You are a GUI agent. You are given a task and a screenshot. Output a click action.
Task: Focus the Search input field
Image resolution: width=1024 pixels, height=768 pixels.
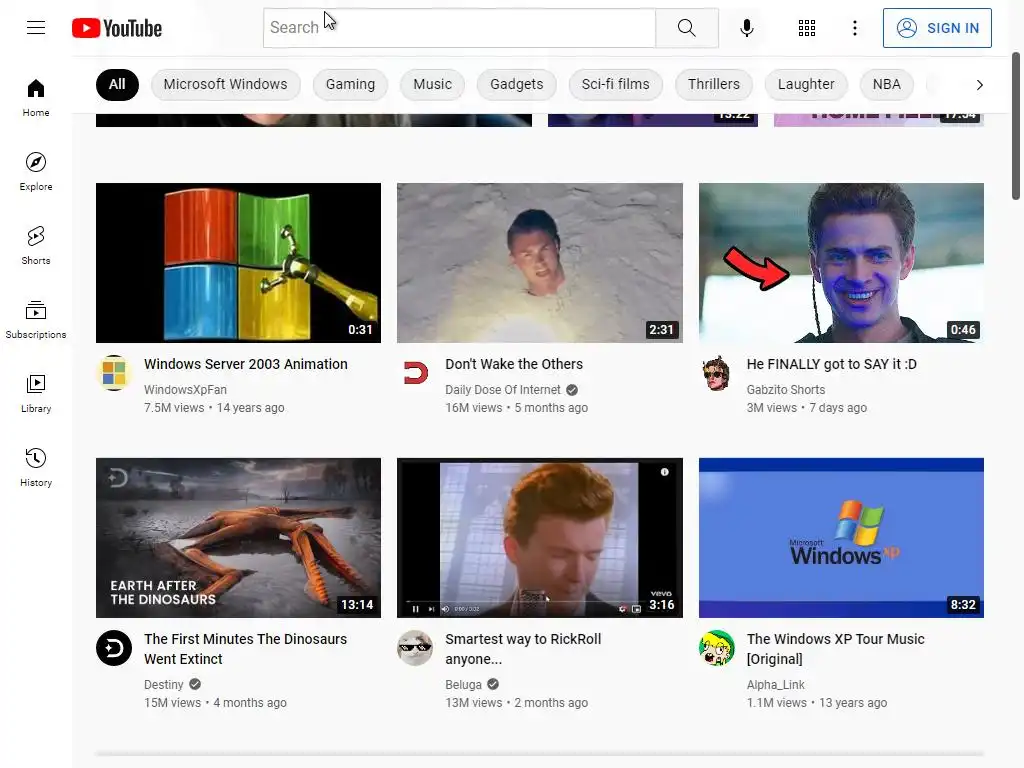[x=459, y=28]
